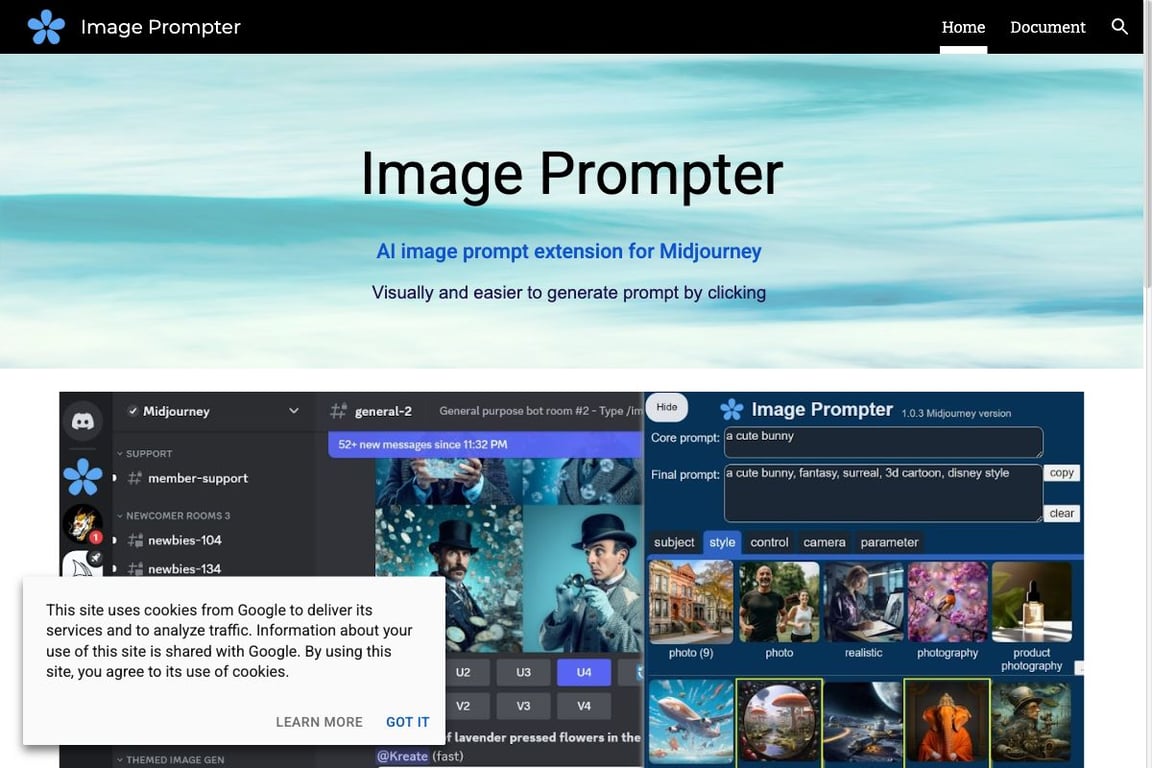Click the flower logo in Image Prompter panel
Image resolution: width=1152 pixels, height=768 pixels.
[x=732, y=409]
